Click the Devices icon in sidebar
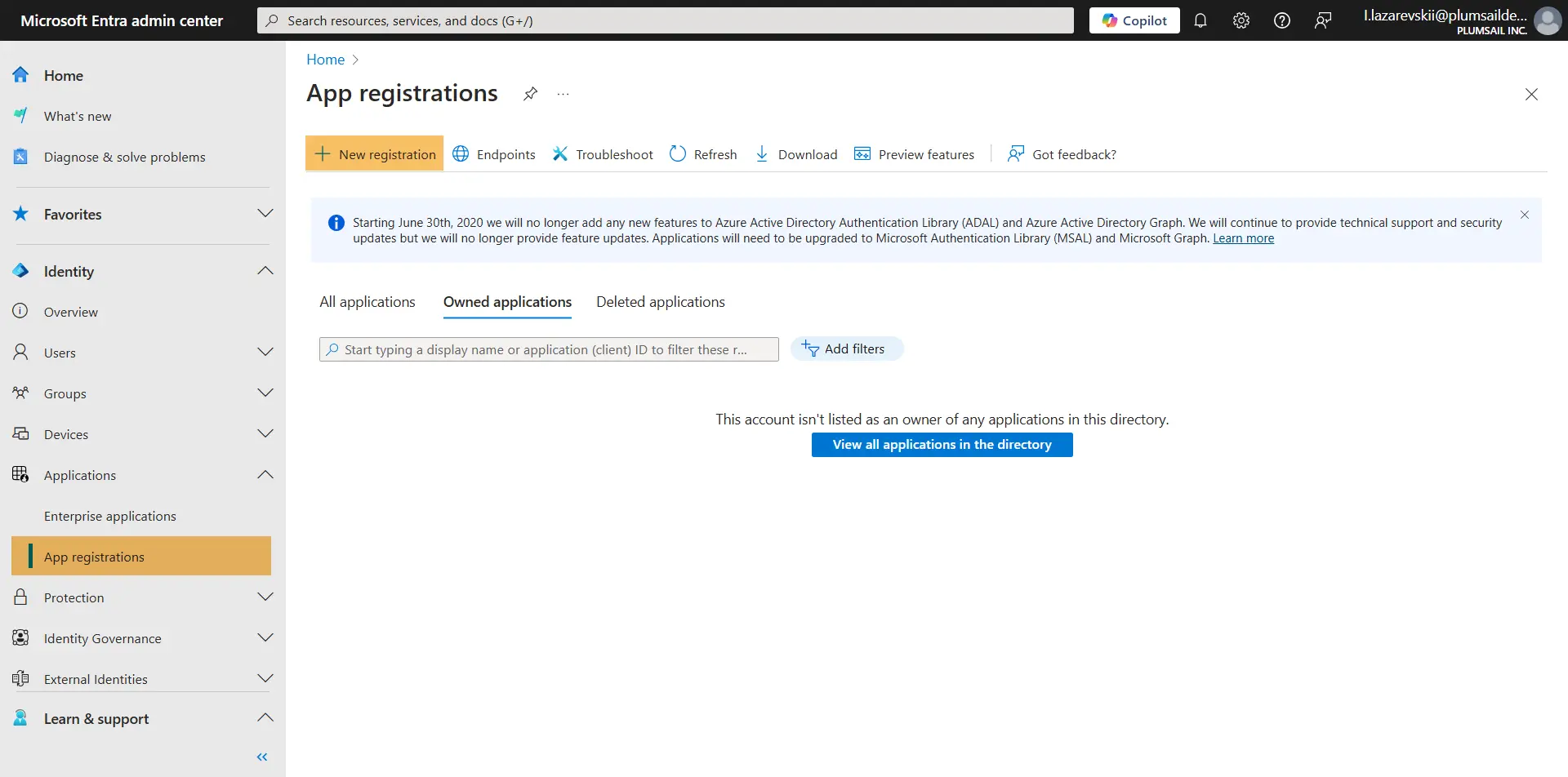Image resolution: width=1568 pixels, height=777 pixels. click(x=20, y=433)
